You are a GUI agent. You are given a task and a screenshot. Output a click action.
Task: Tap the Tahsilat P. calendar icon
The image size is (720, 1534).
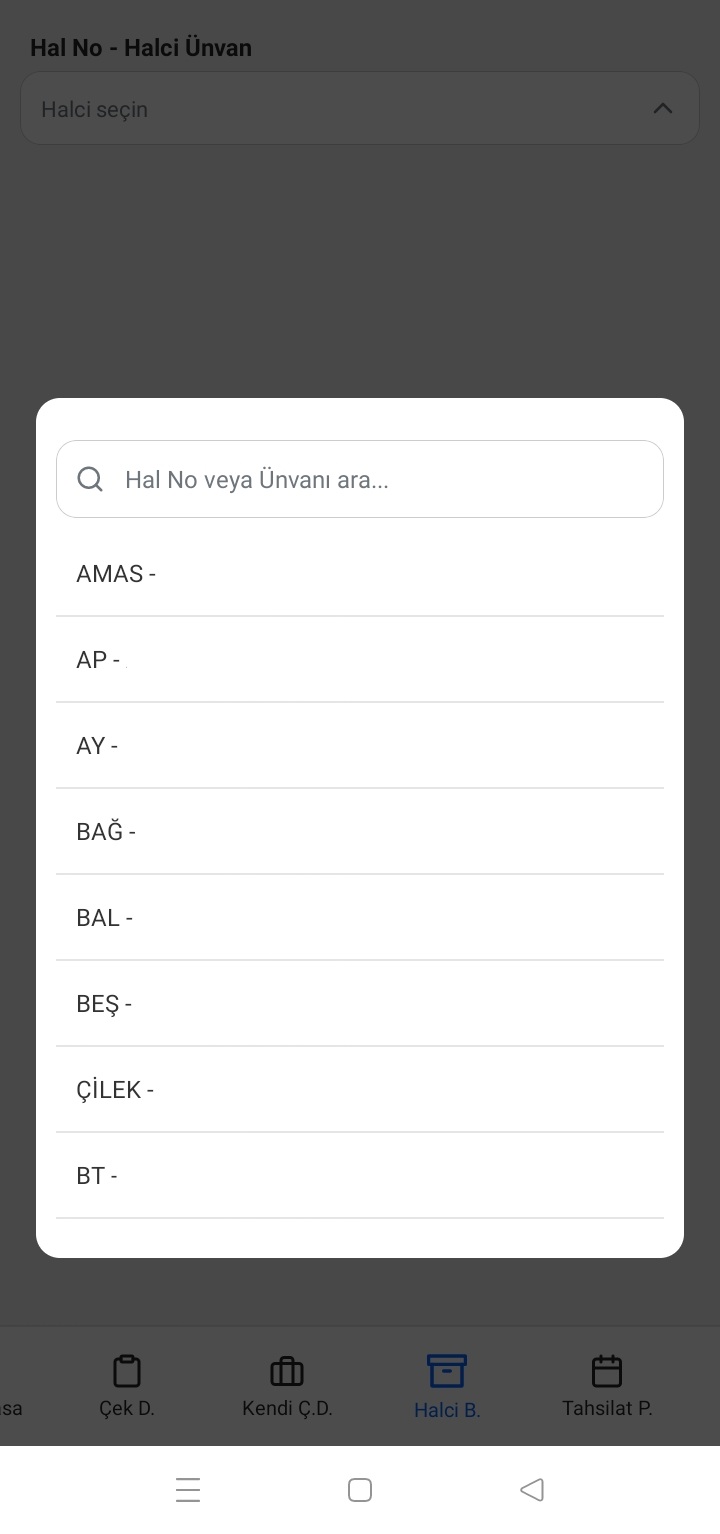606,1372
